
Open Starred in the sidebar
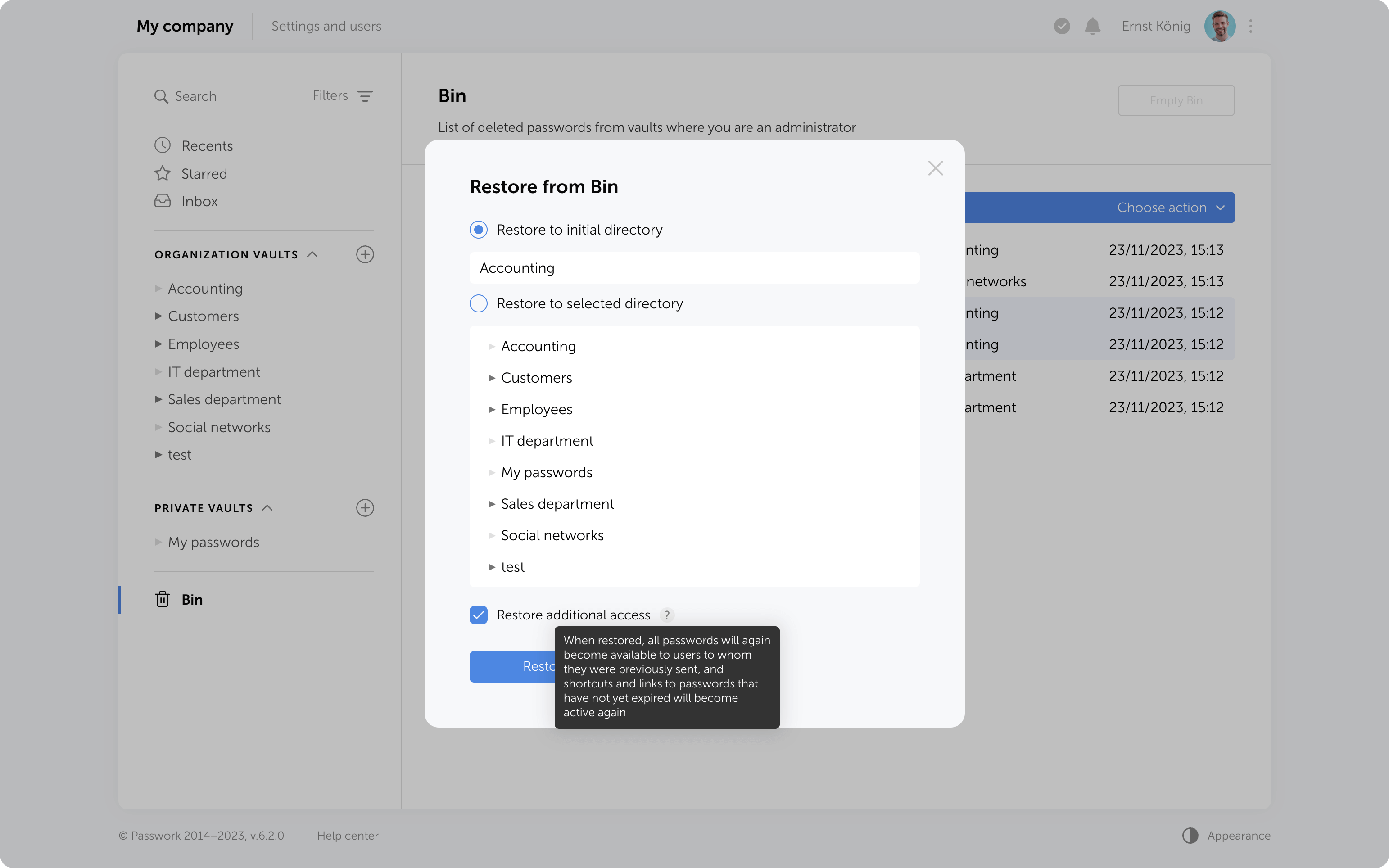[x=204, y=173]
